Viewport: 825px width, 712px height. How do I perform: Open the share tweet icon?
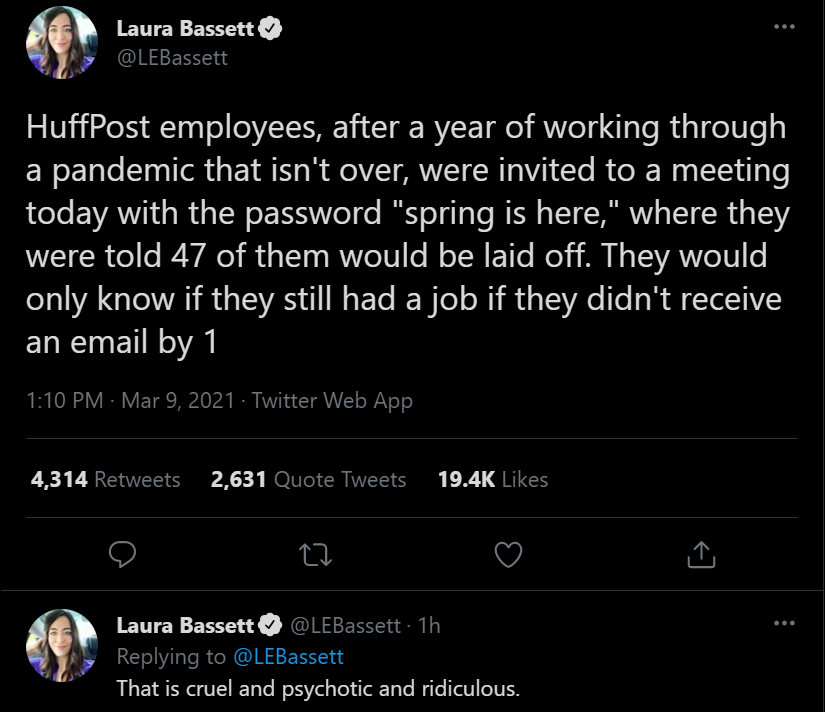pos(702,553)
